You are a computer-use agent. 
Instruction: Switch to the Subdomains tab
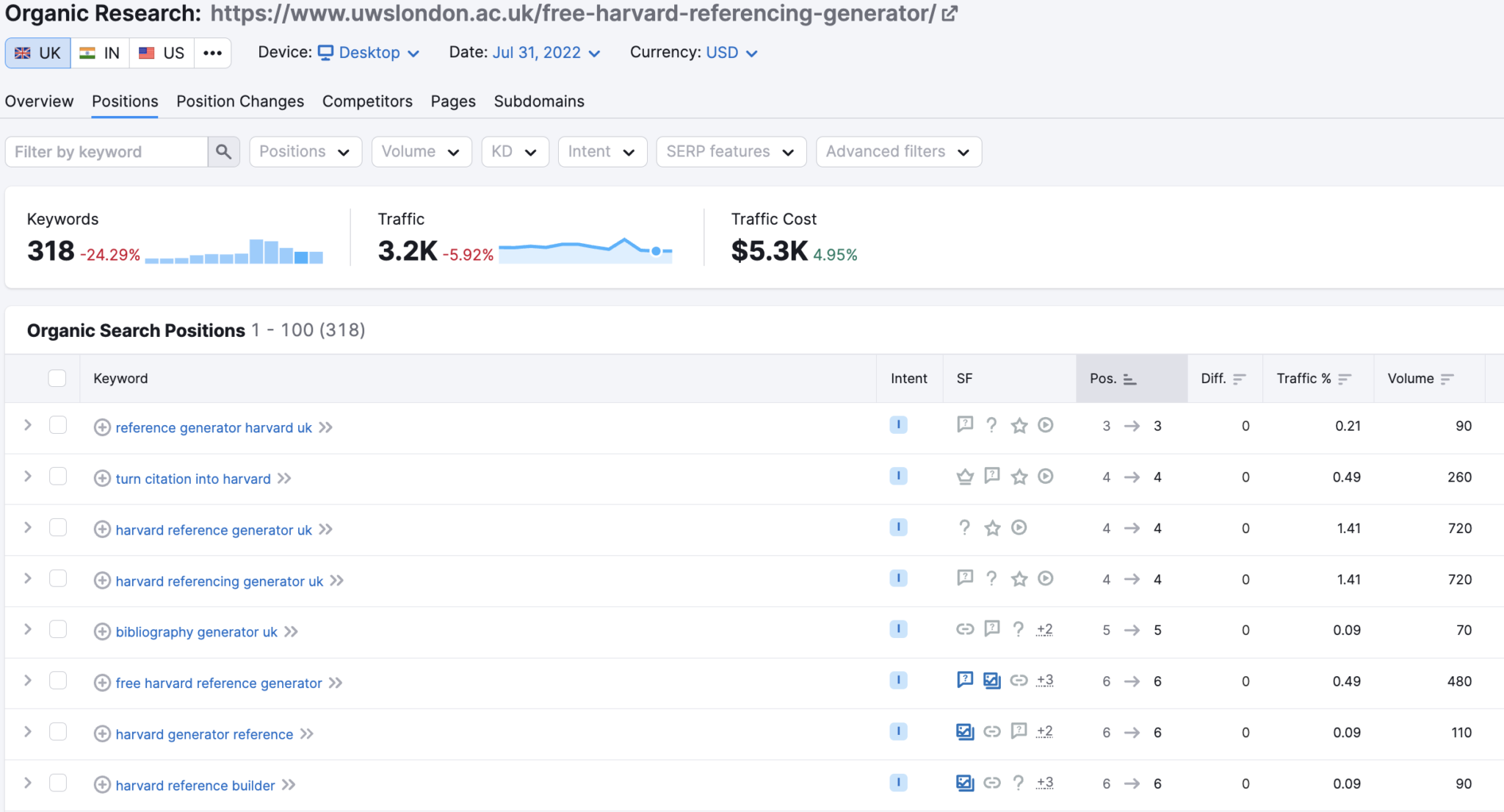click(x=539, y=101)
